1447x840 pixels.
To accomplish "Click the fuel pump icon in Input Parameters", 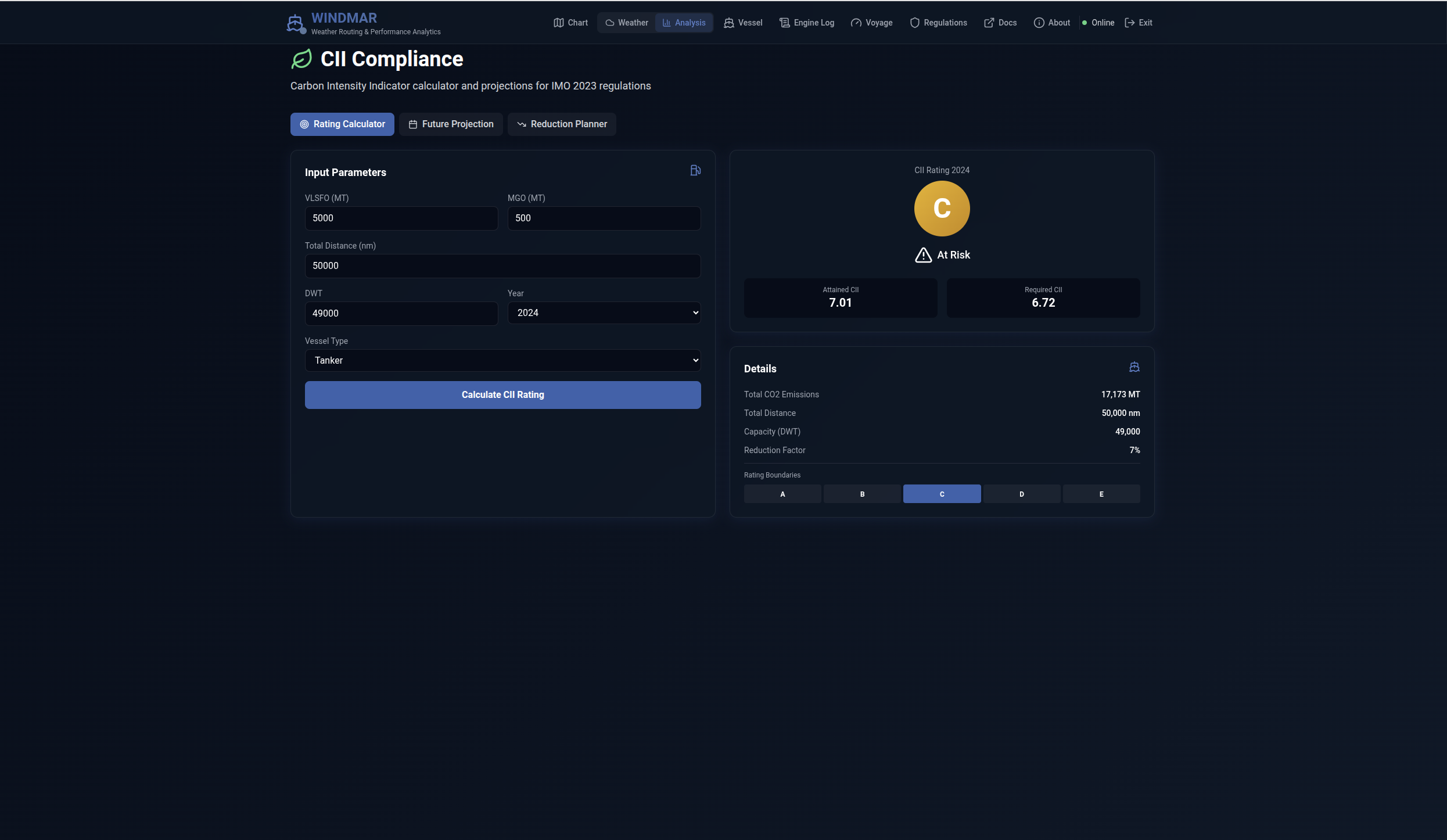I will tap(695, 170).
